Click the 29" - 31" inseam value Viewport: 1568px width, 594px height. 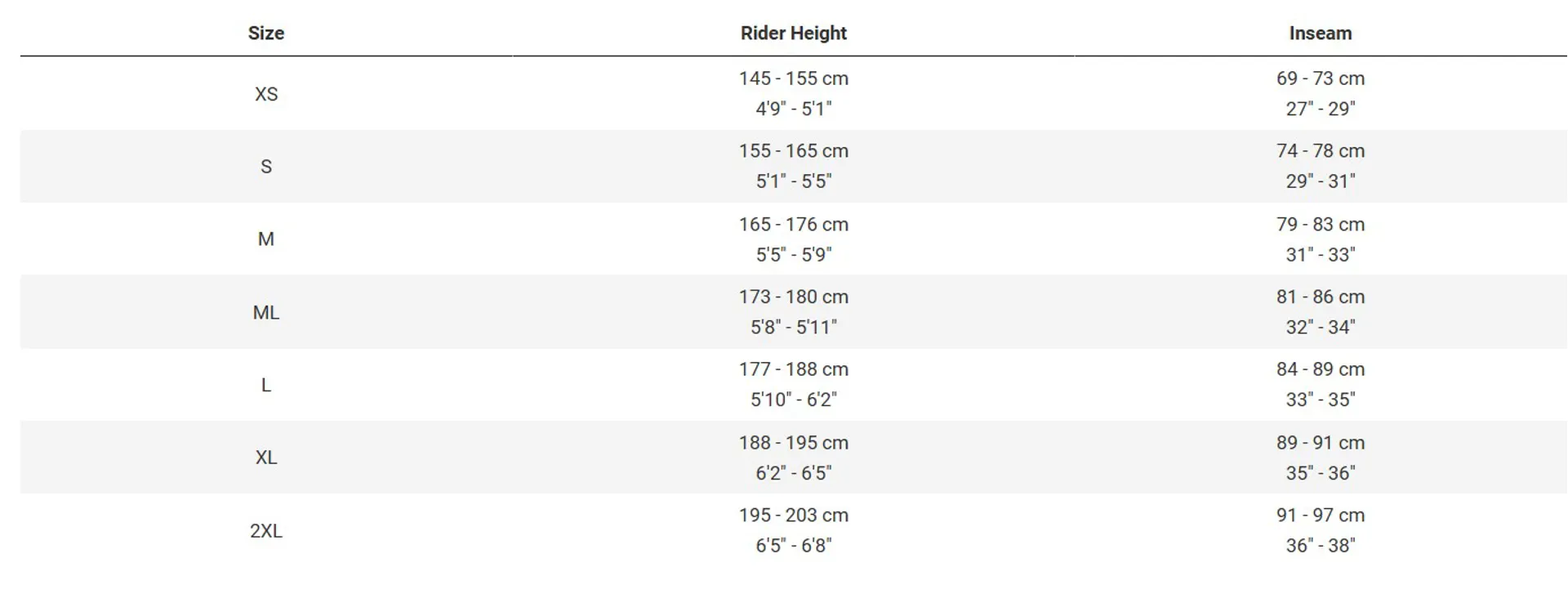(1321, 181)
